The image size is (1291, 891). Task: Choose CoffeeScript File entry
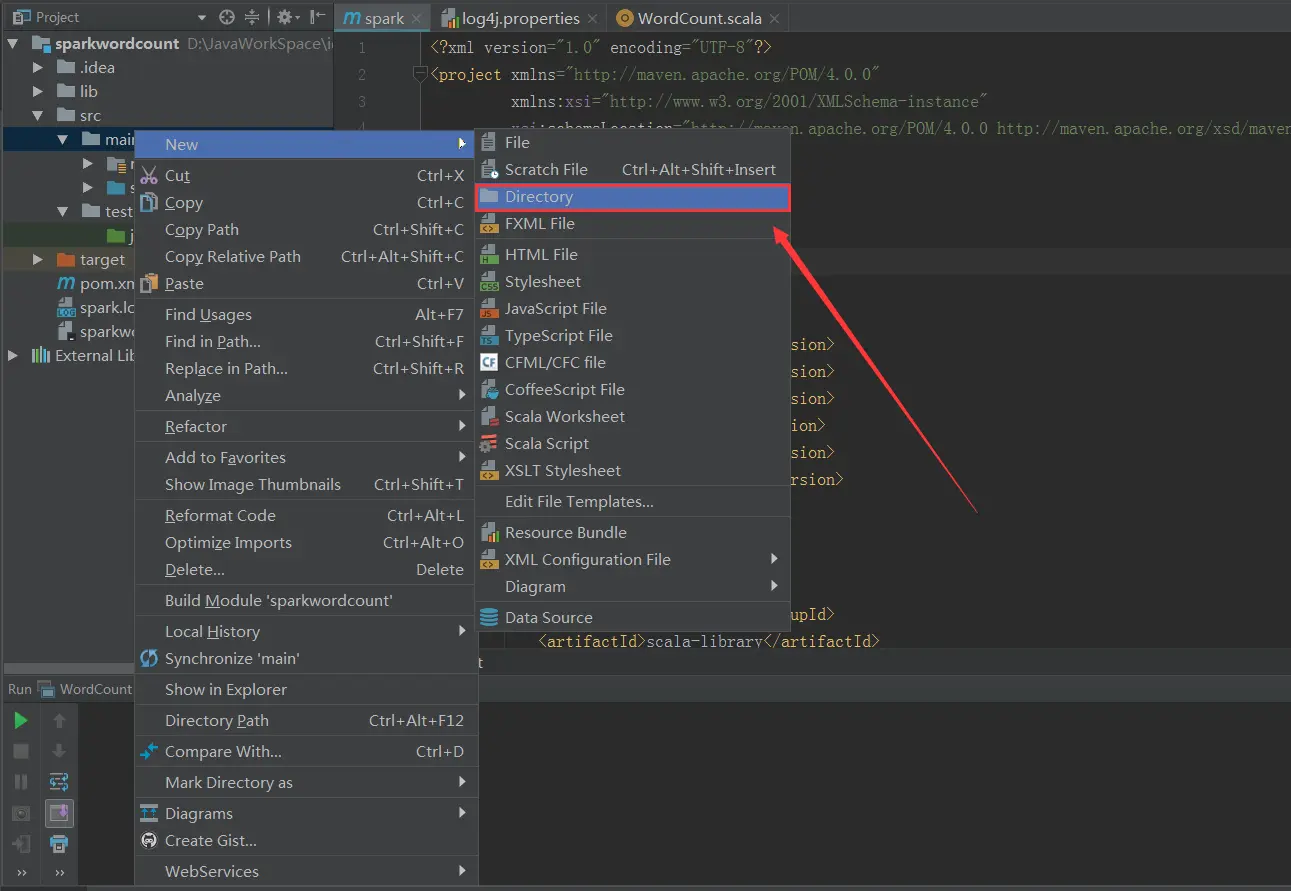point(633,389)
